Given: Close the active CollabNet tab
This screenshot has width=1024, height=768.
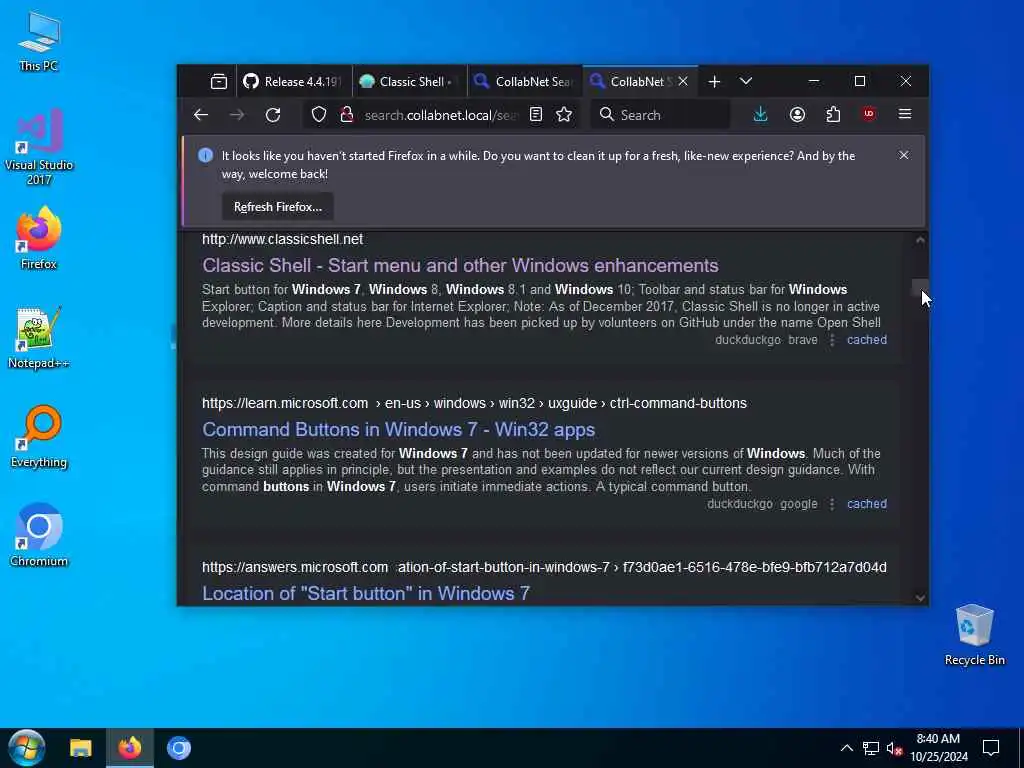Looking at the screenshot, I should coord(683,81).
